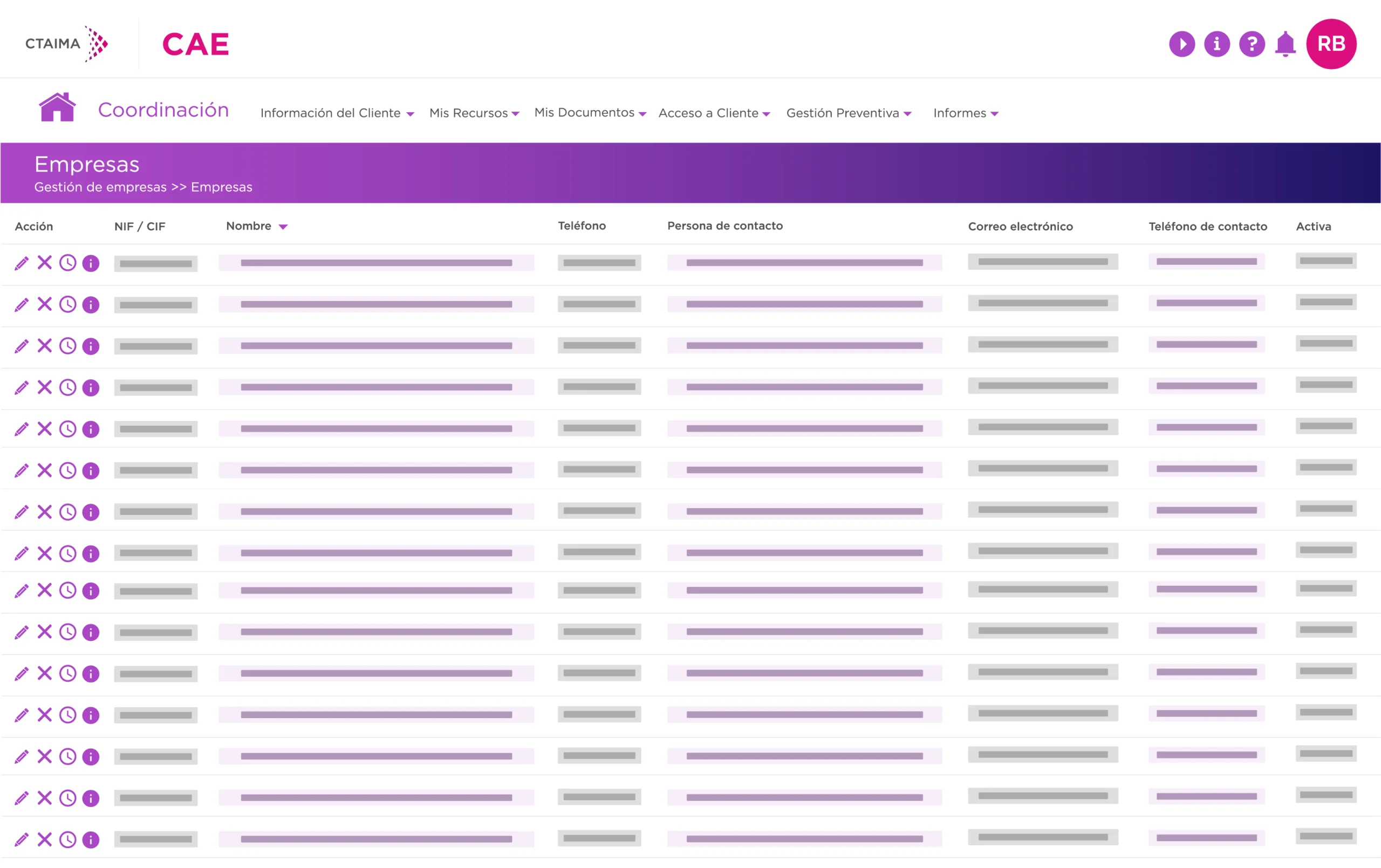The height and width of the screenshot is (868, 1381).
Task: View history clock for the second row
Action: pos(67,304)
